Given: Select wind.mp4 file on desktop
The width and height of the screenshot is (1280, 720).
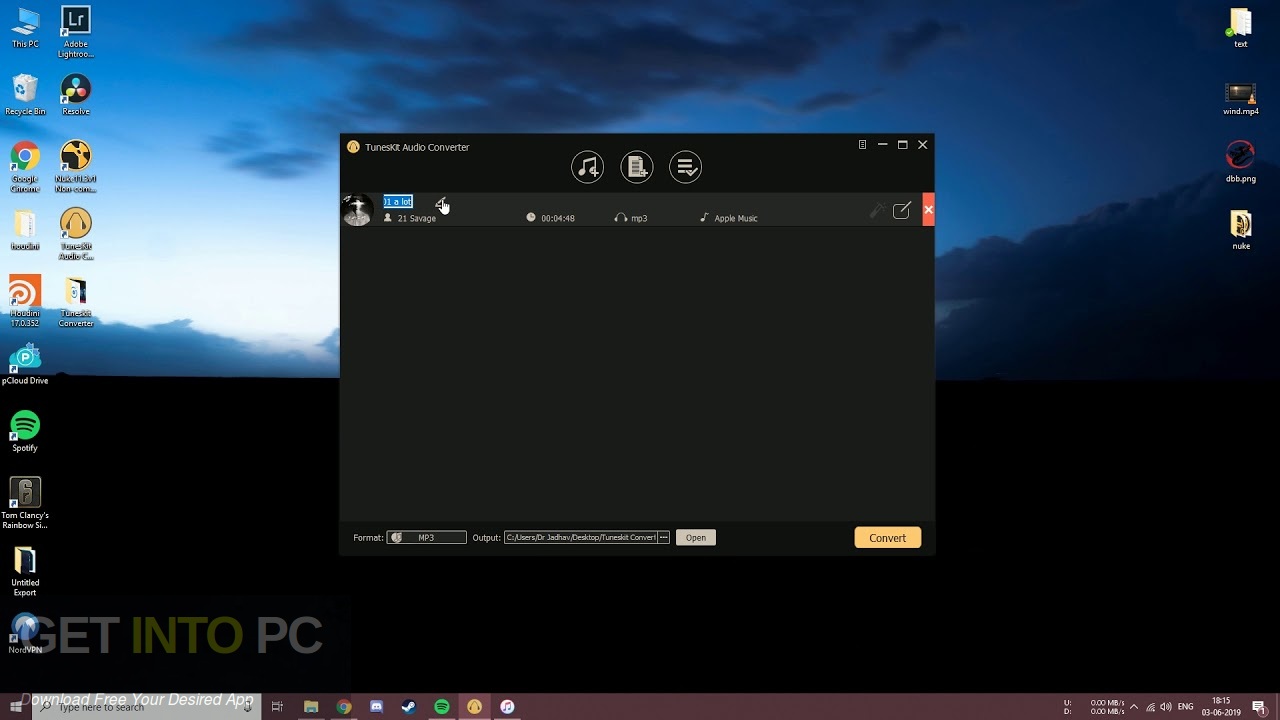Looking at the screenshot, I should pos(1241,96).
